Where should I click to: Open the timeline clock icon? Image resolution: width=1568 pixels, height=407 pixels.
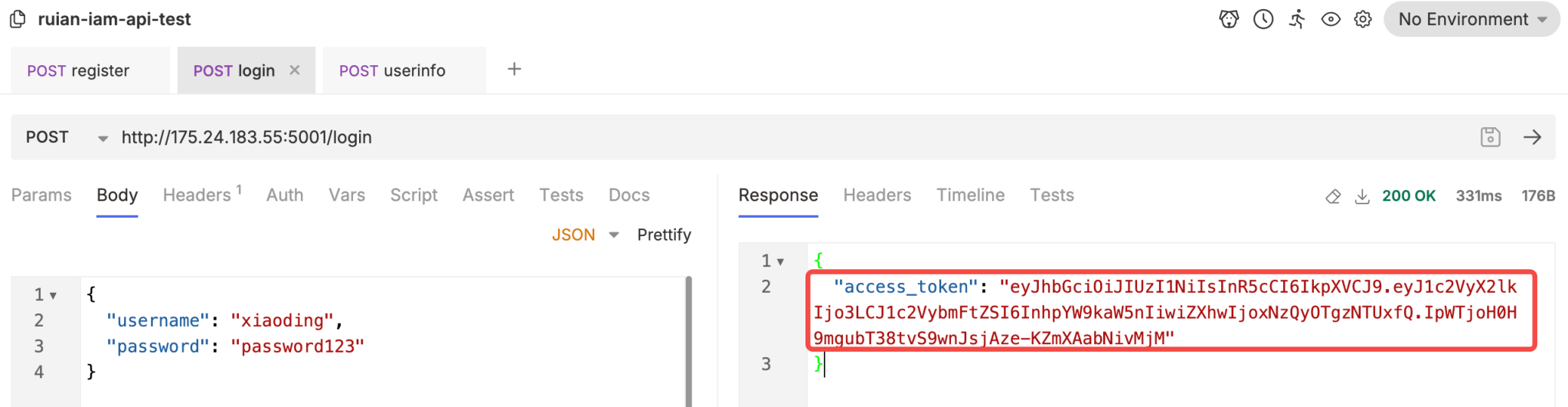click(1263, 19)
